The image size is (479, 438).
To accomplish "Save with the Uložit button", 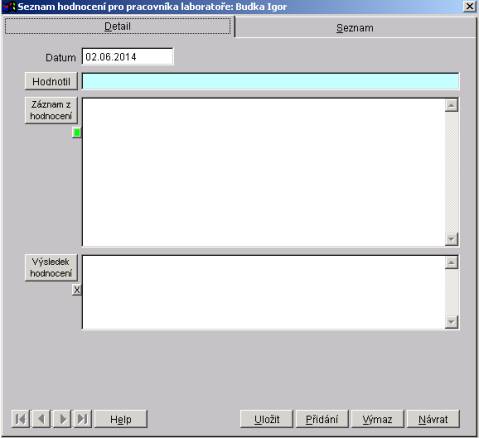I will [266, 419].
